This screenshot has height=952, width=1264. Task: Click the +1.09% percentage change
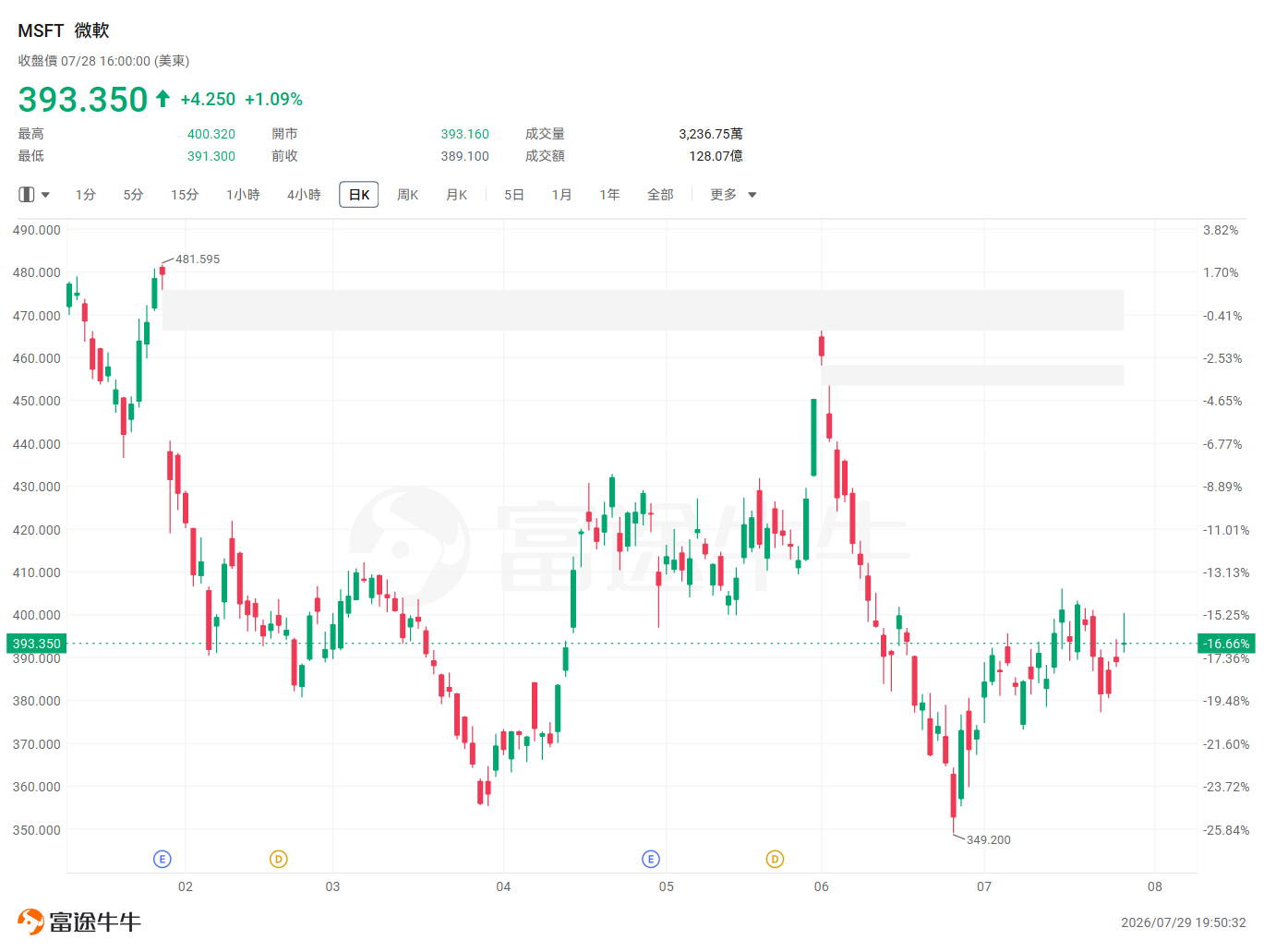click(274, 99)
